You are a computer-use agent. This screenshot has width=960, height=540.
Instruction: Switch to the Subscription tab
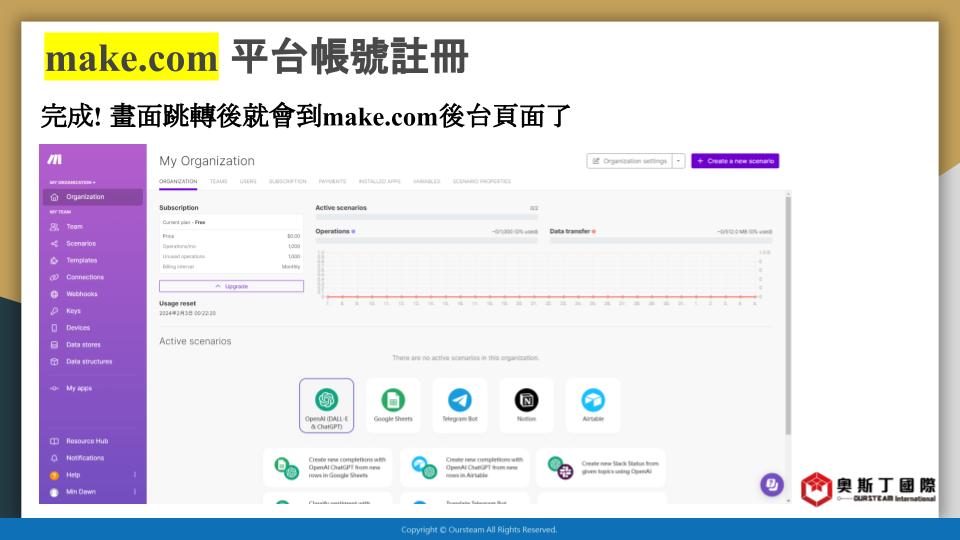[288, 182]
